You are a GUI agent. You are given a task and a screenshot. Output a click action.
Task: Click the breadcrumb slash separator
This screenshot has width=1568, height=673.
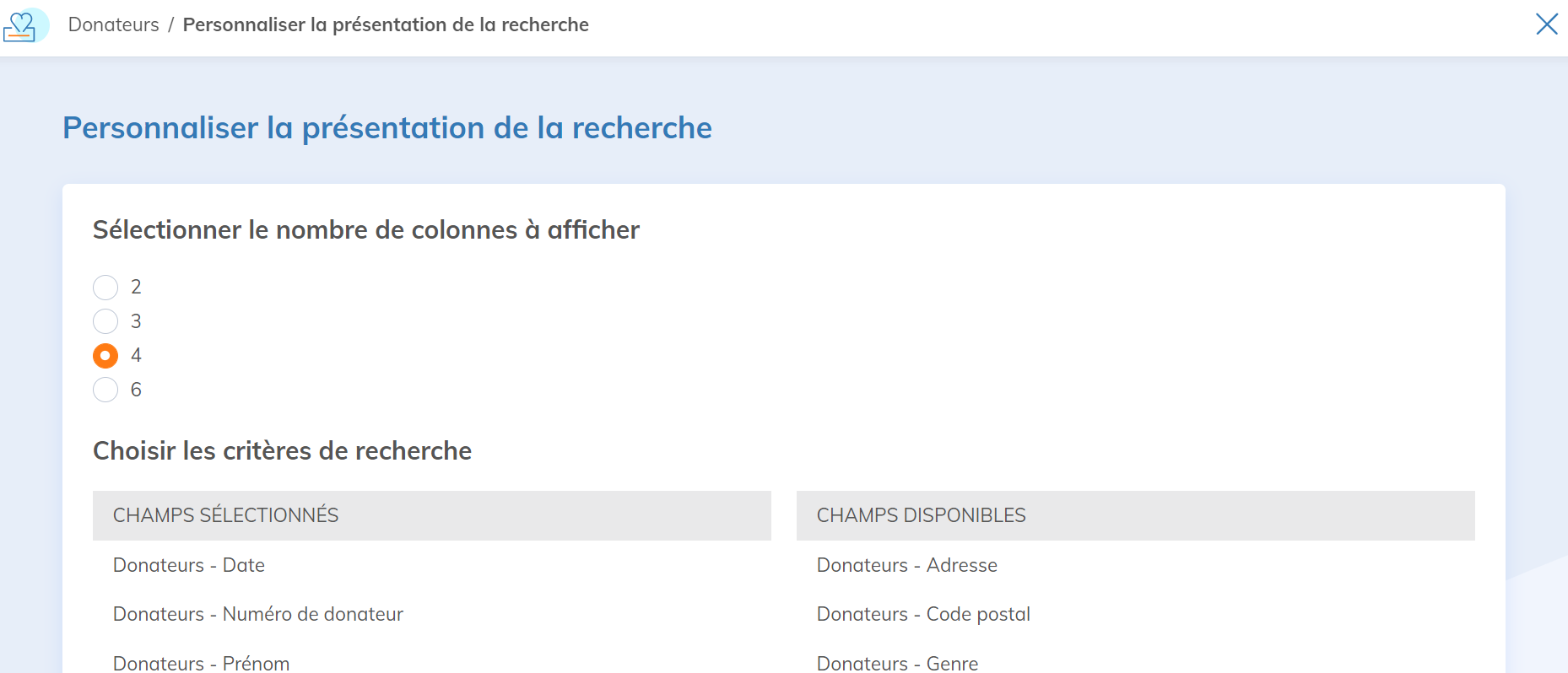(170, 25)
